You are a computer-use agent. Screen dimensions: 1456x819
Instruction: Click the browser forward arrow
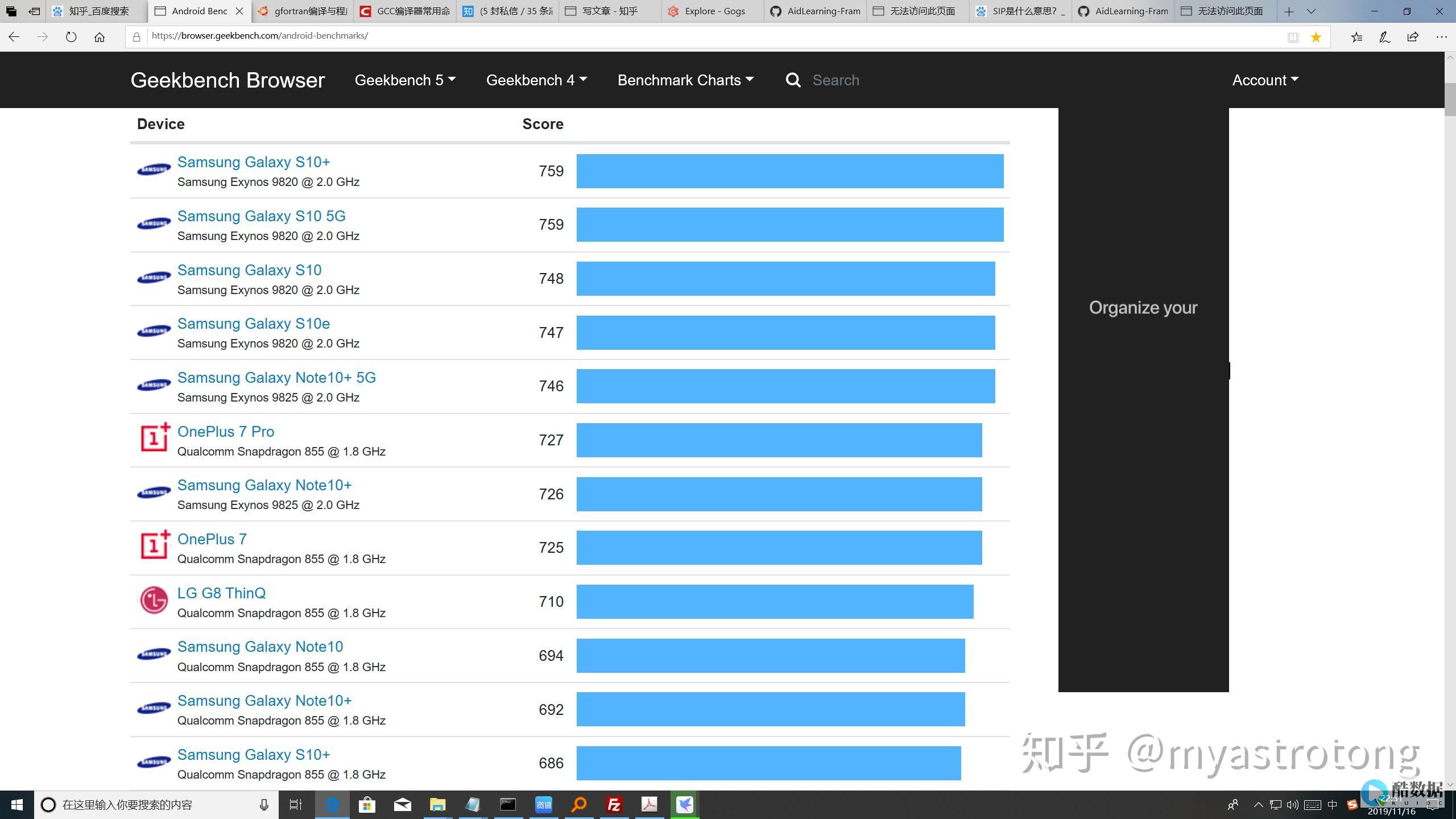point(42,37)
